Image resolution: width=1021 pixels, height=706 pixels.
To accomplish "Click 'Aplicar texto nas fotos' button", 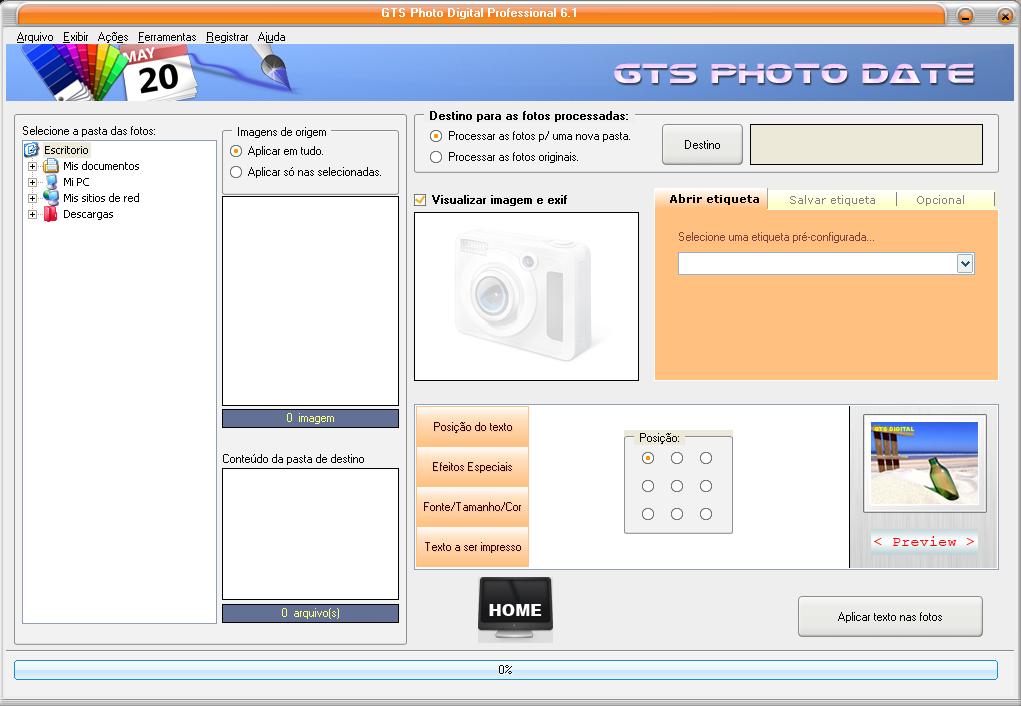I will coord(889,617).
